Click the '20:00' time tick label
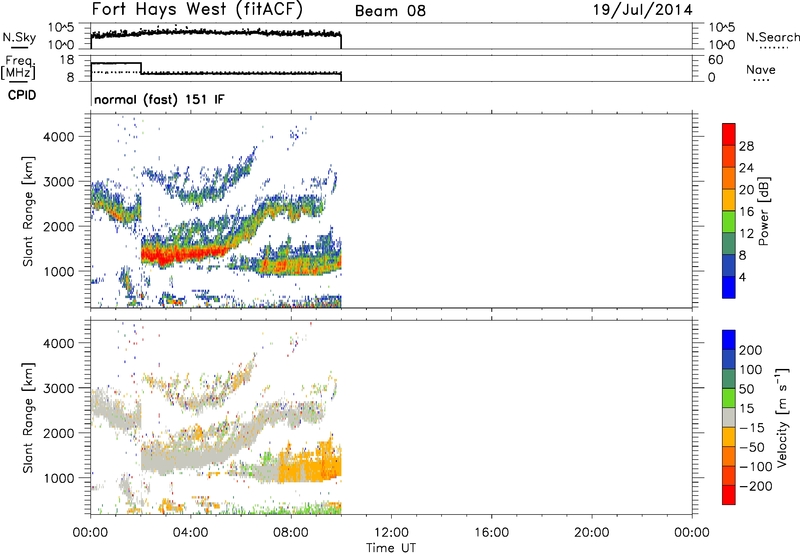This screenshot has height=554, width=800. [592, 533]
